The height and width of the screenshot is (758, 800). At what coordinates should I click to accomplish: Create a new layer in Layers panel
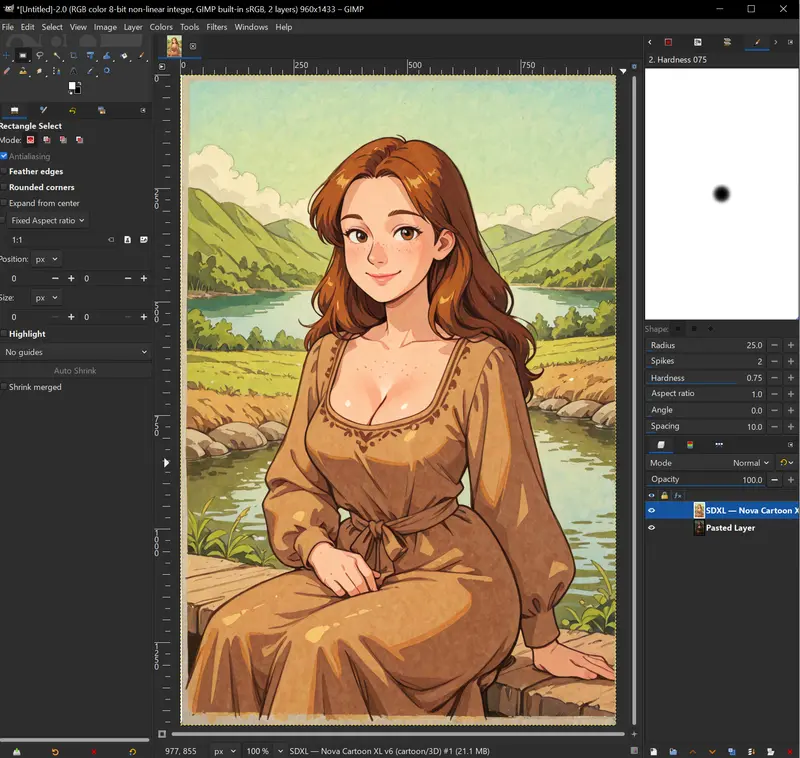click(x=654, y=751)
